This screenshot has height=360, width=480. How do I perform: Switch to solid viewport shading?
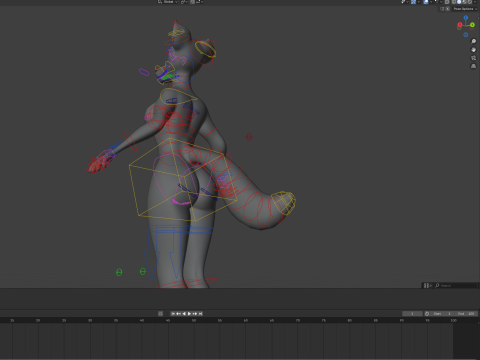point(459,2)
